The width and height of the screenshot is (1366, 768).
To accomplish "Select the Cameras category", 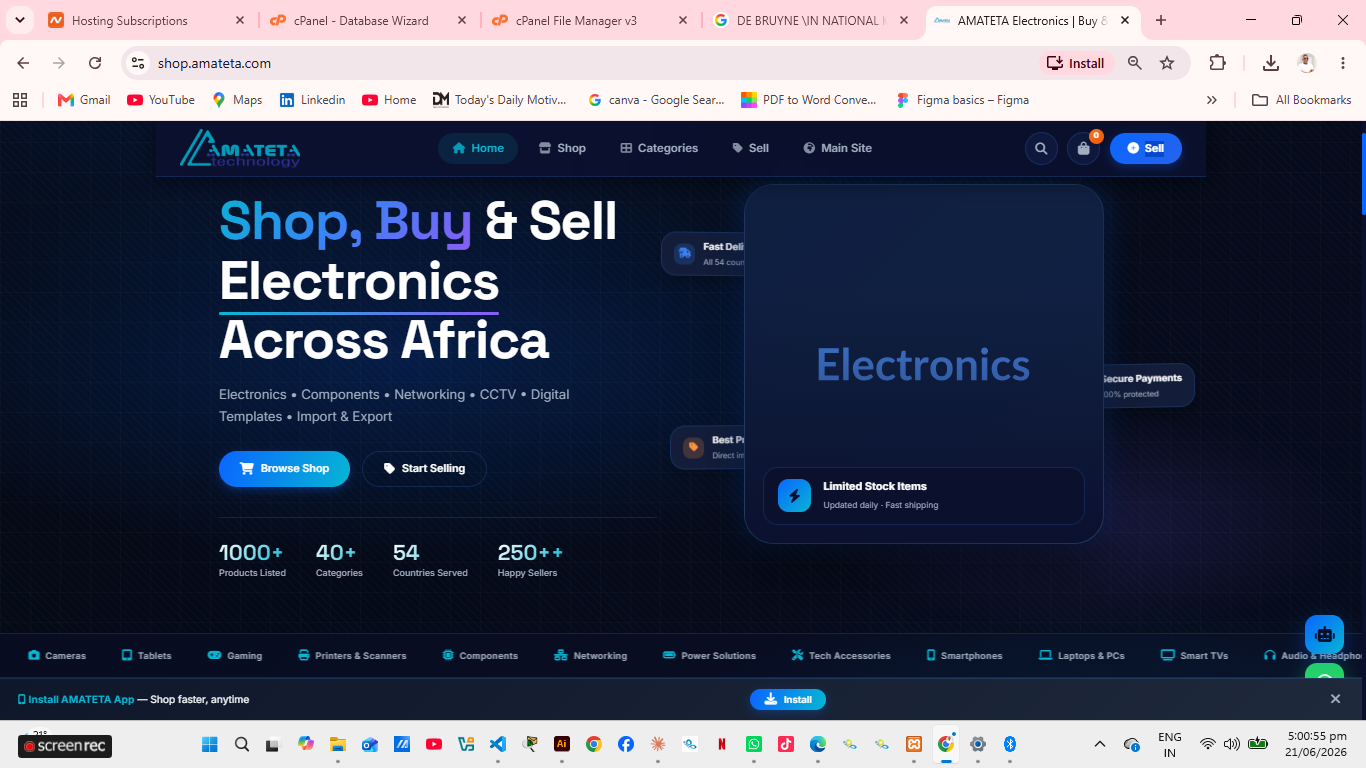I will pyautogui.click(x=57, y=655).
